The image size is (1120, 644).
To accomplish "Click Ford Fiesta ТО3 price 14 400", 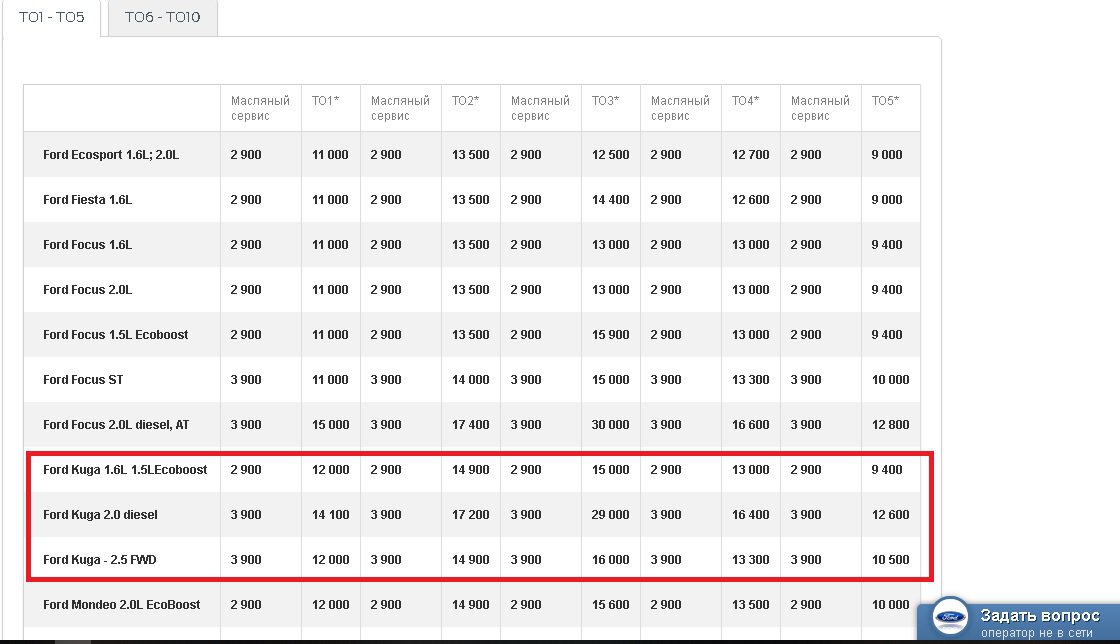I will pos(610,199).
